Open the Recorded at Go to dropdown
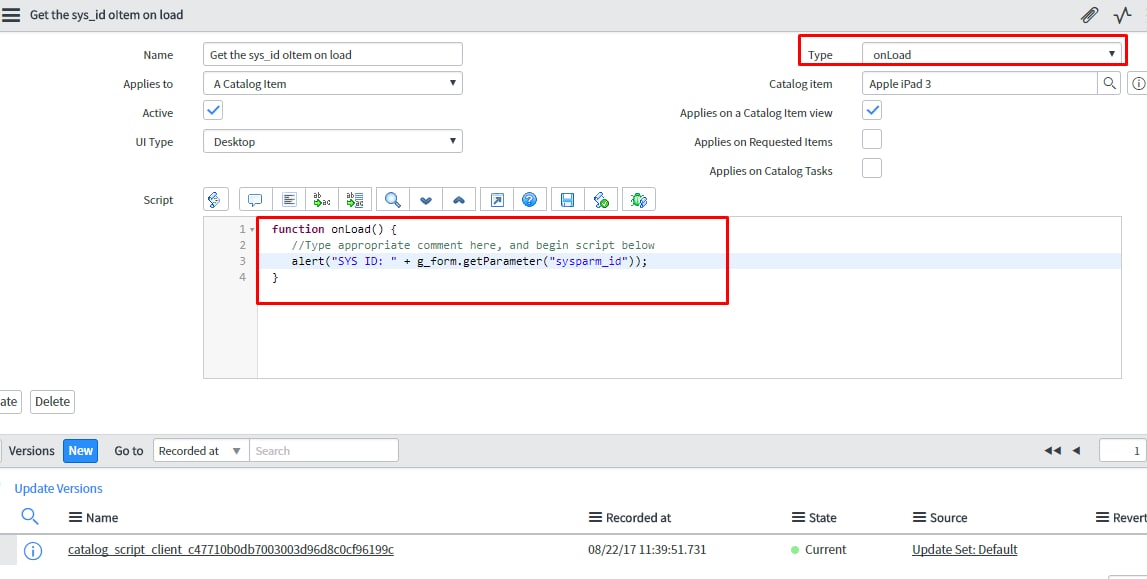Viewport: 1147px width, 579px height. coord(200,450)
